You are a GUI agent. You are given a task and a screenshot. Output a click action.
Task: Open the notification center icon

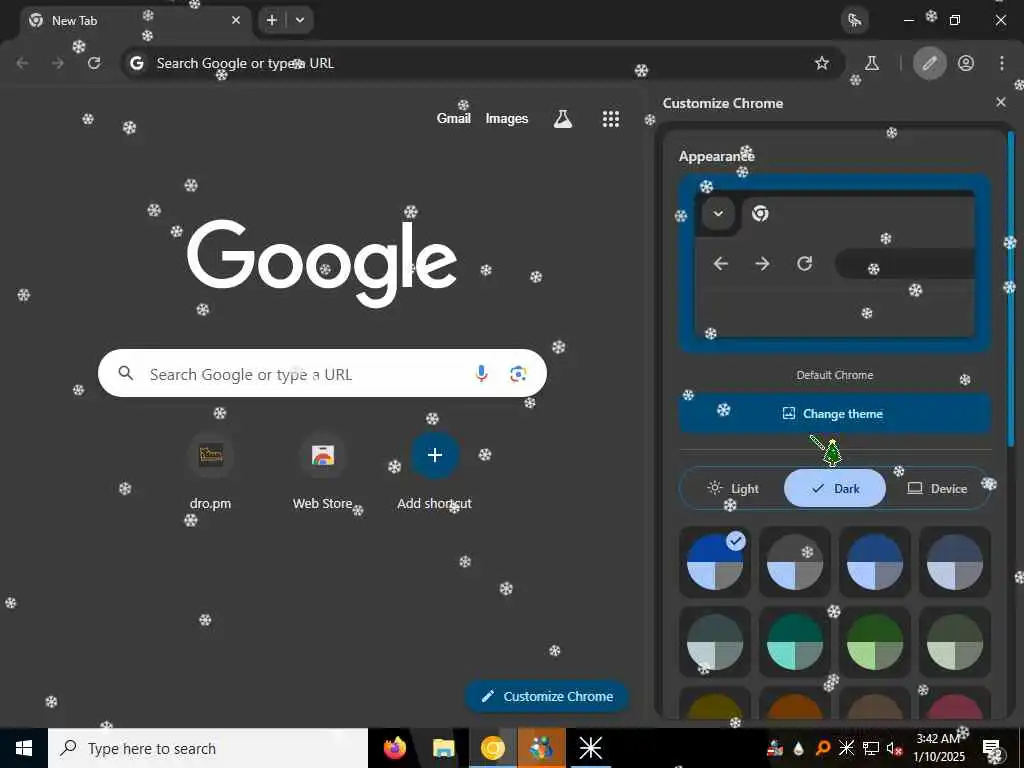coord(993,748)
